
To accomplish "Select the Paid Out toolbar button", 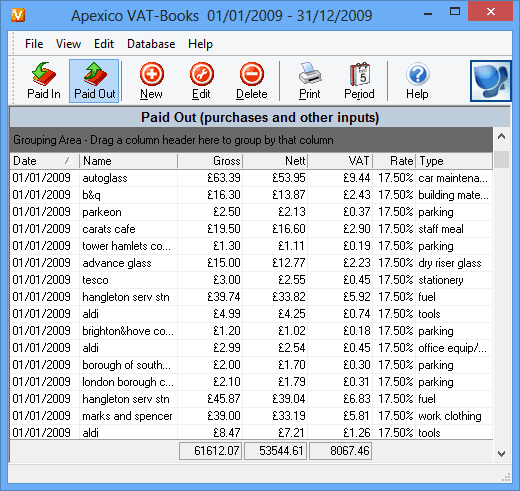I will 94,81.
